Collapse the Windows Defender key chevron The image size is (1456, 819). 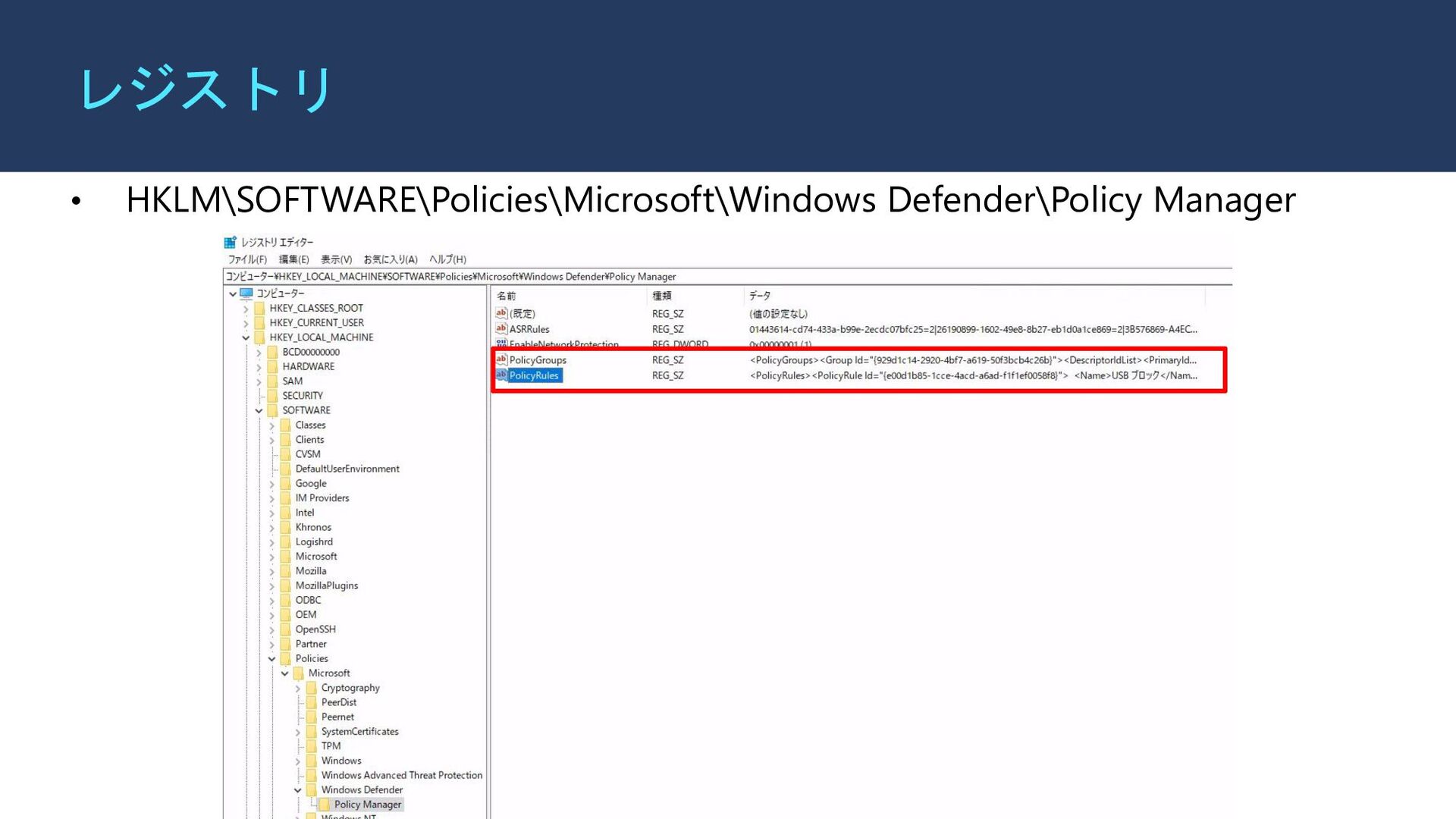tap(297, 790)
